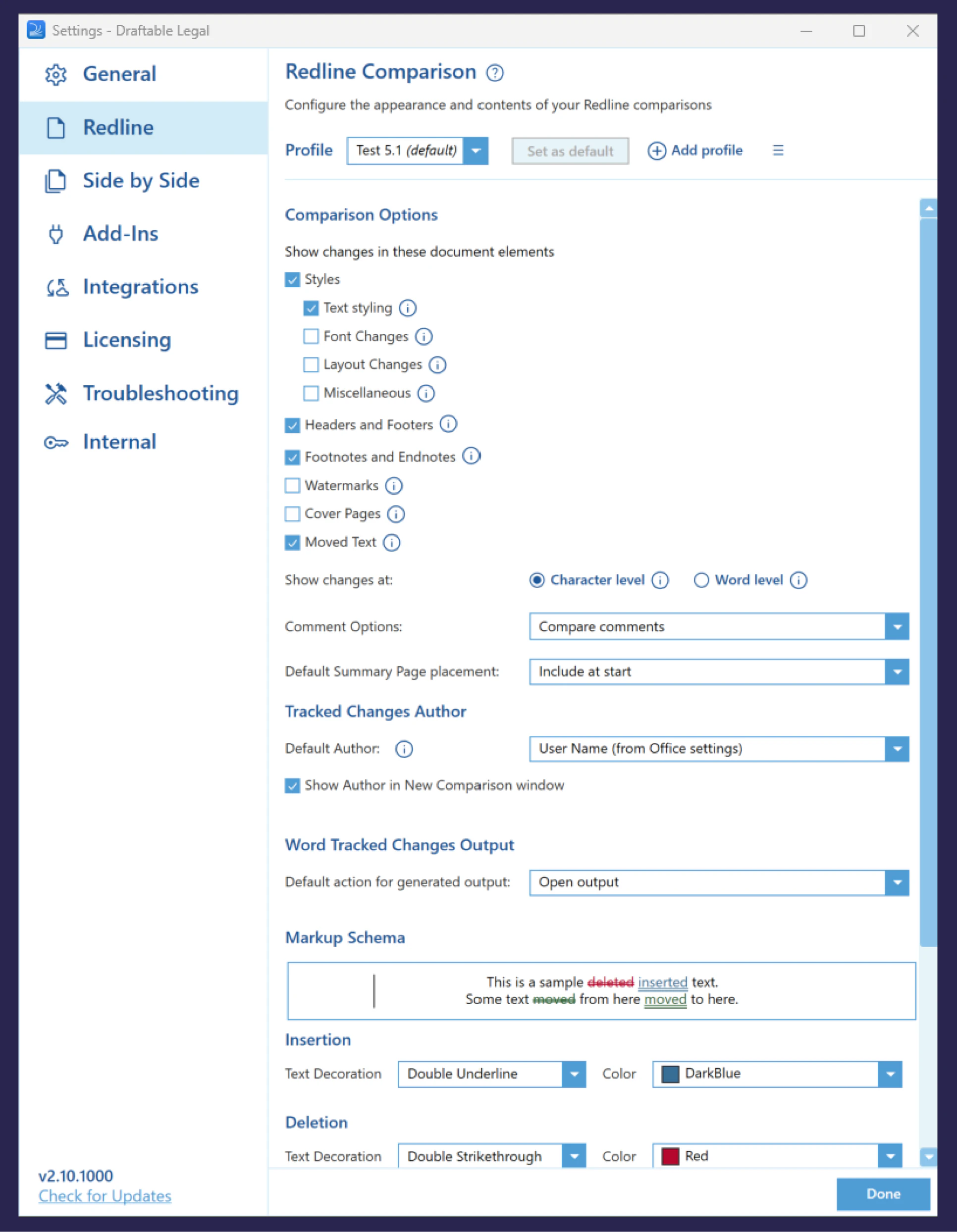Uncheck Moved Text option

point(292,542)
